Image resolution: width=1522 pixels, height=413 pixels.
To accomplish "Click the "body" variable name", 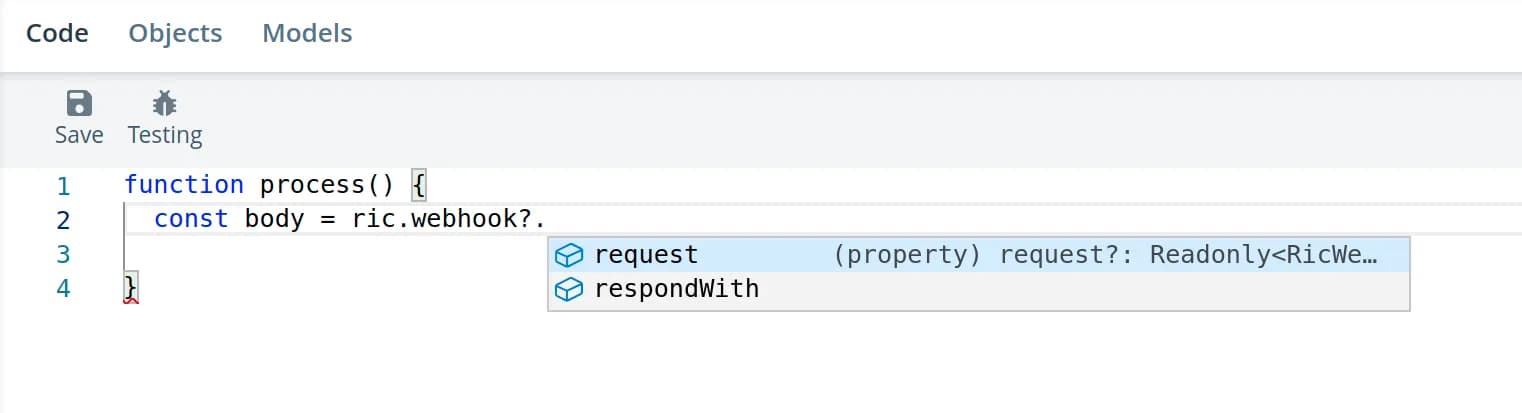I will (x=274, y=219).
